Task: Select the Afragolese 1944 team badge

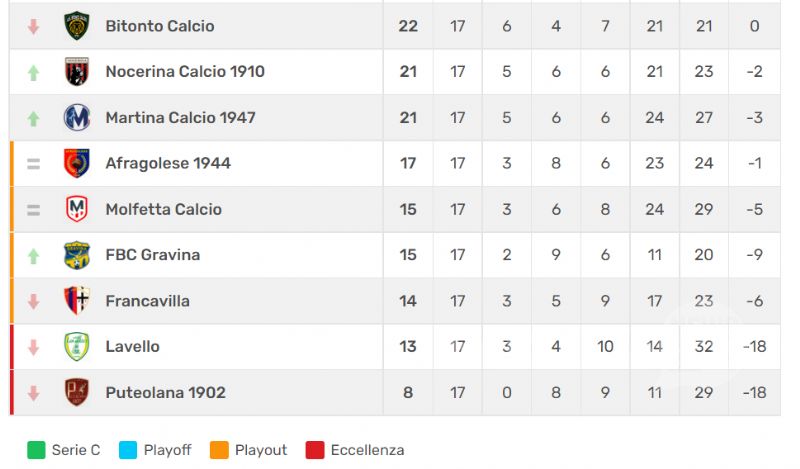Action: 77,163
